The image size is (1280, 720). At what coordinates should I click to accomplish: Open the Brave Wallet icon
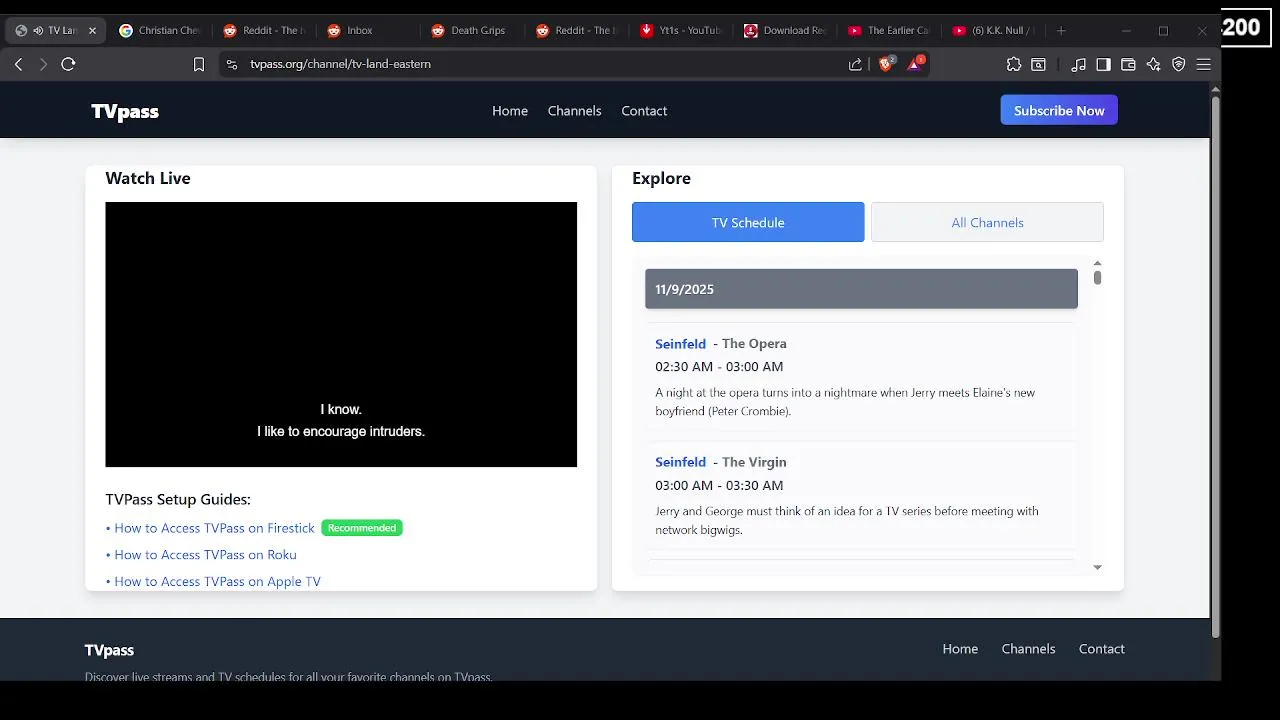pos(1128,64)
